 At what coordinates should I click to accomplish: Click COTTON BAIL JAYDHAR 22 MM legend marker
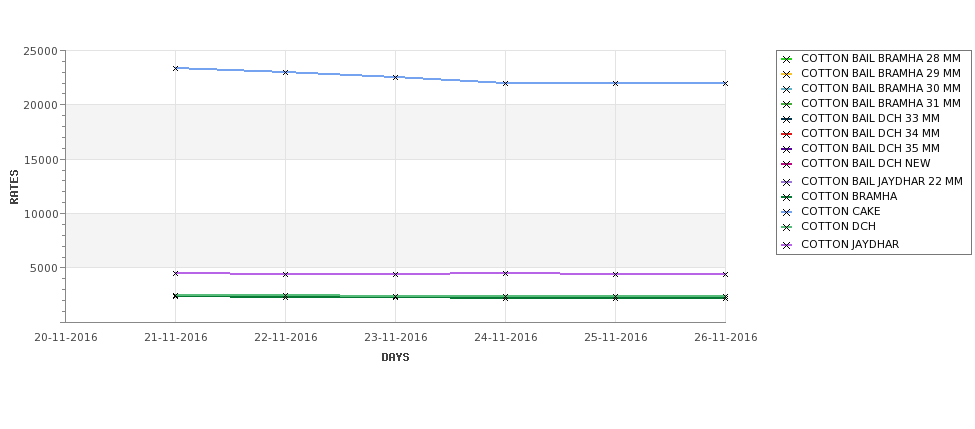pos(787,182)
